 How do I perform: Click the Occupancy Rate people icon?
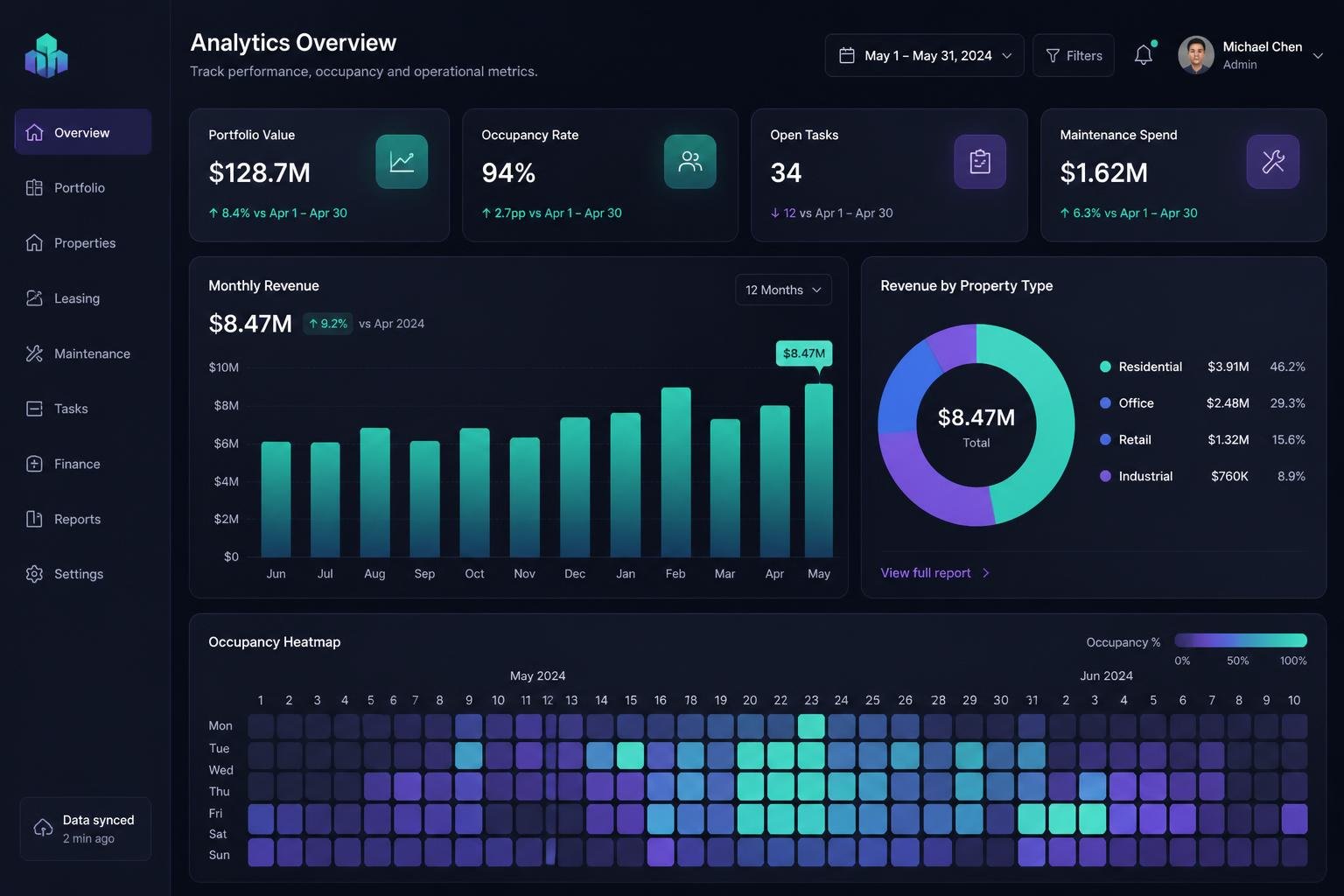[x=690, y=162]
